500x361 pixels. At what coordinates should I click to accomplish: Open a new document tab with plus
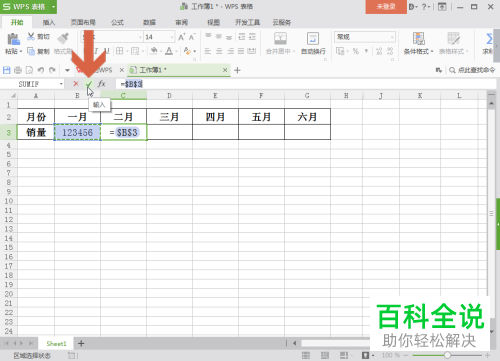(237, 70)
